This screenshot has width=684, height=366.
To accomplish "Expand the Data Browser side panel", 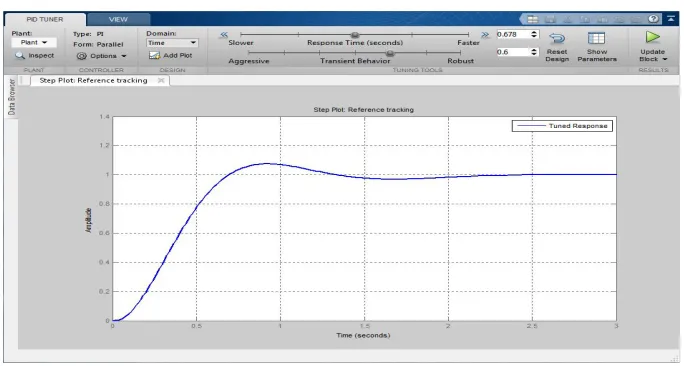I will [12, 97].
